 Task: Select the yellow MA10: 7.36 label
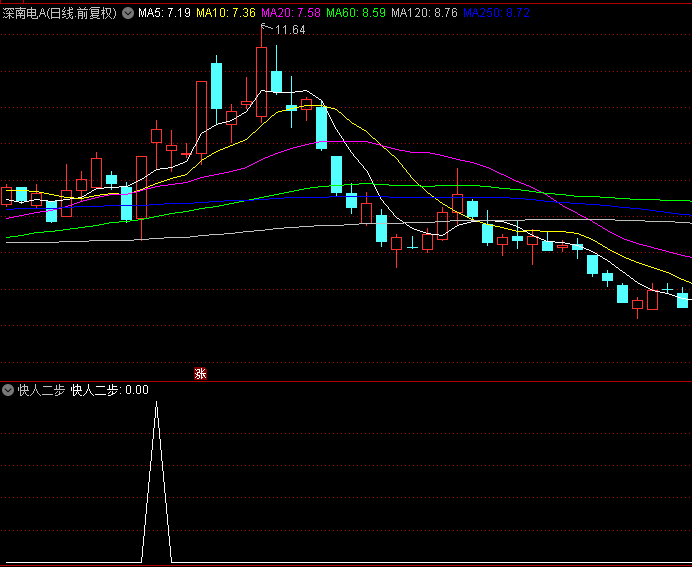tap(226, 13)
